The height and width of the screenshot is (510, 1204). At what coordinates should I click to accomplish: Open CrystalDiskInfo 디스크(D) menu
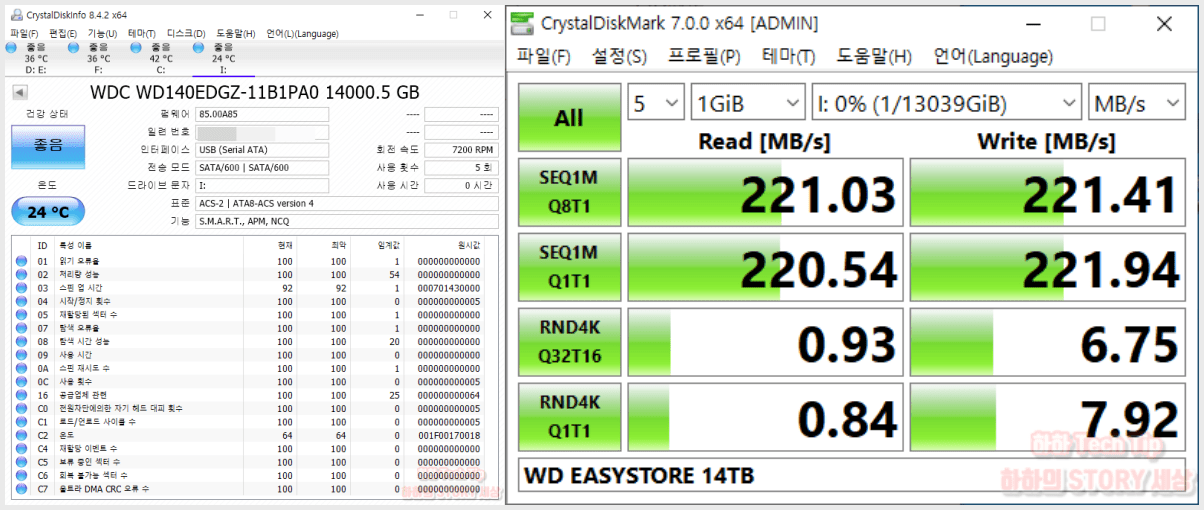click(x=186, y=33)
